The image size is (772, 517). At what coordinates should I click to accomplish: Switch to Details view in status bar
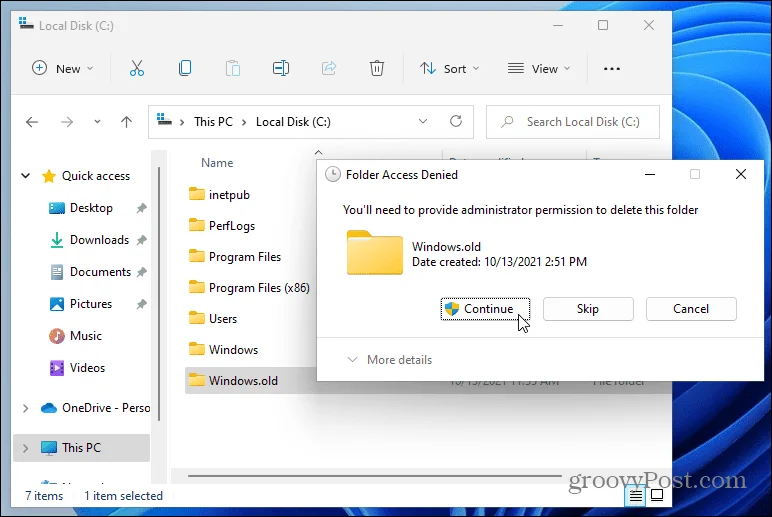(636, 496)
